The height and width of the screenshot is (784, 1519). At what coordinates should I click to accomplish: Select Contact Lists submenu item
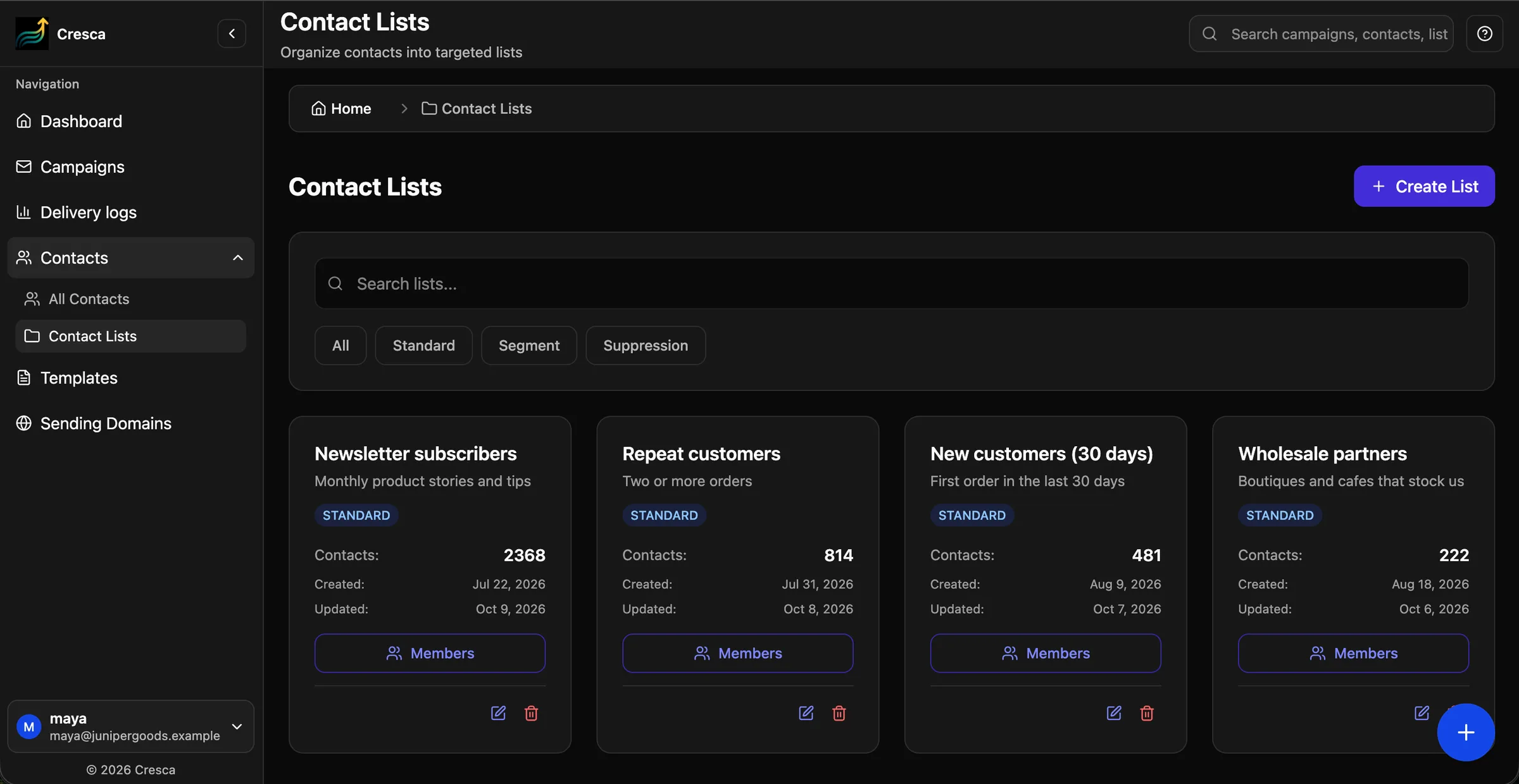tap(131, 336)
